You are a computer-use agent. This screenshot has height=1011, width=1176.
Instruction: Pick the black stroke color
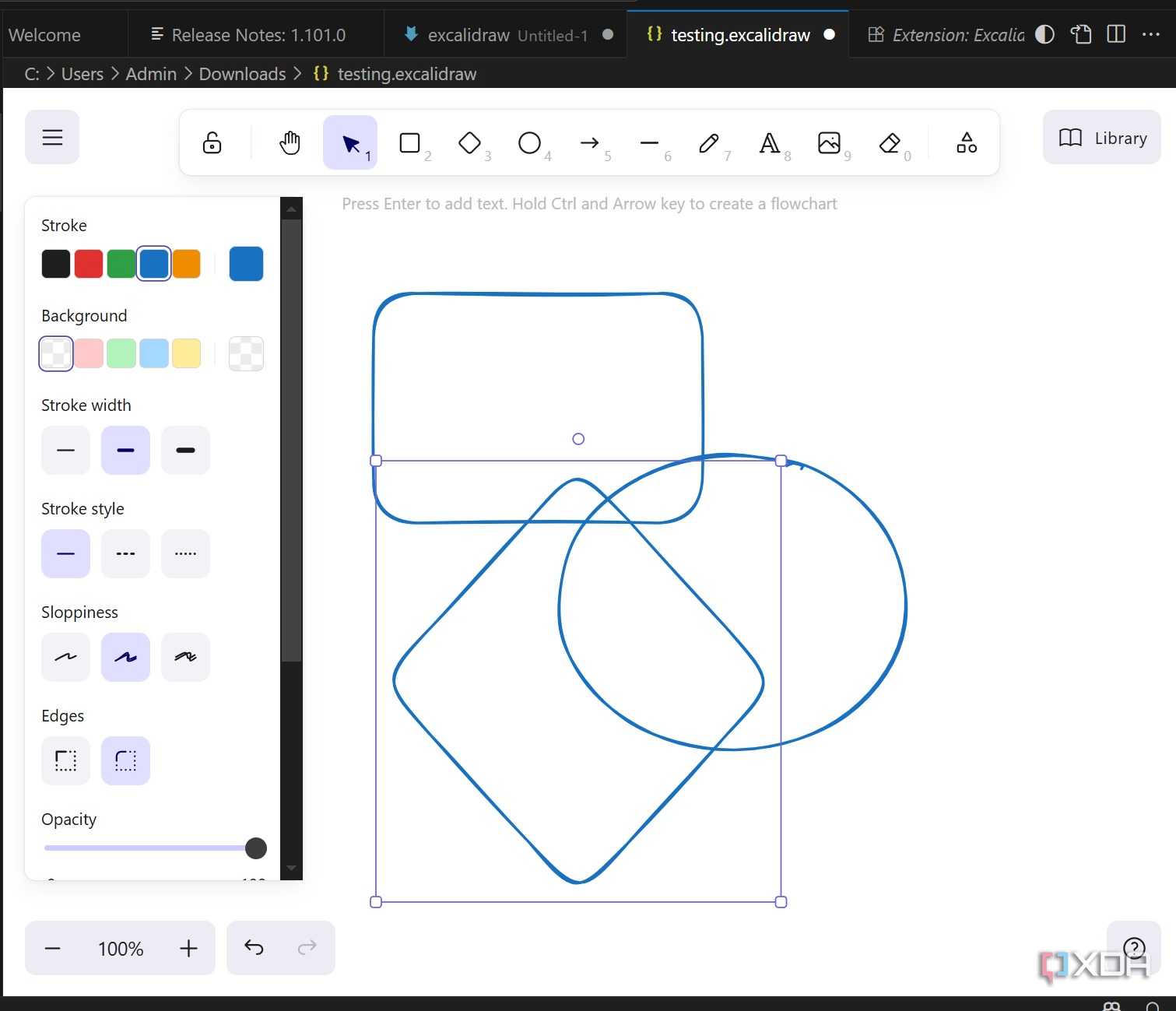pos(56,264)
